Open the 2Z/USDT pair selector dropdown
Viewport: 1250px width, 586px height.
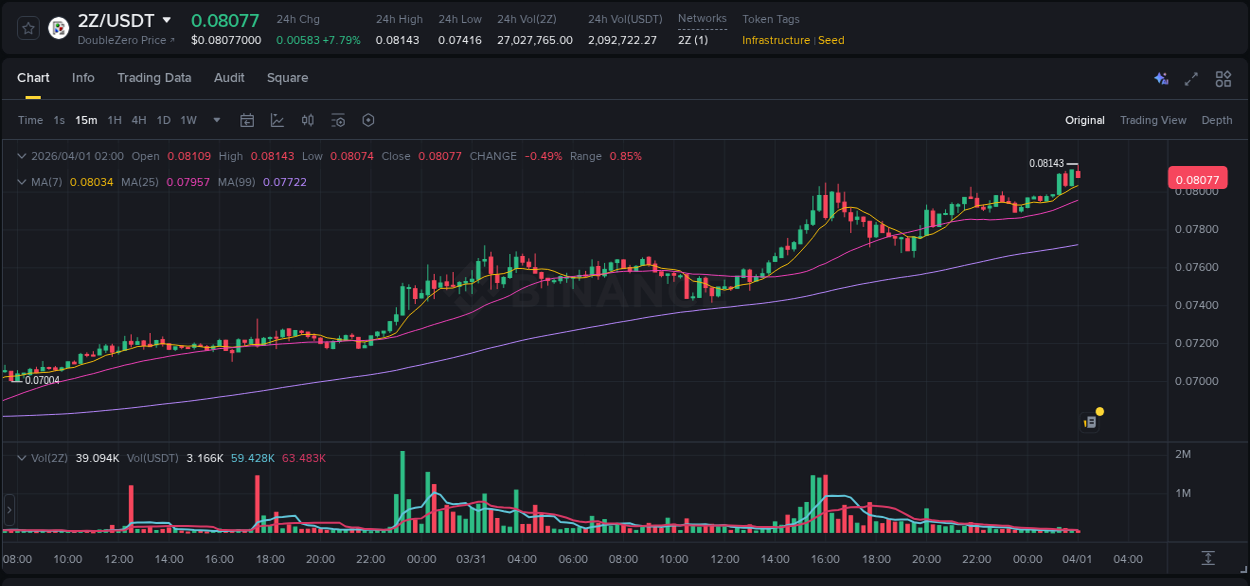click(168, 19)
